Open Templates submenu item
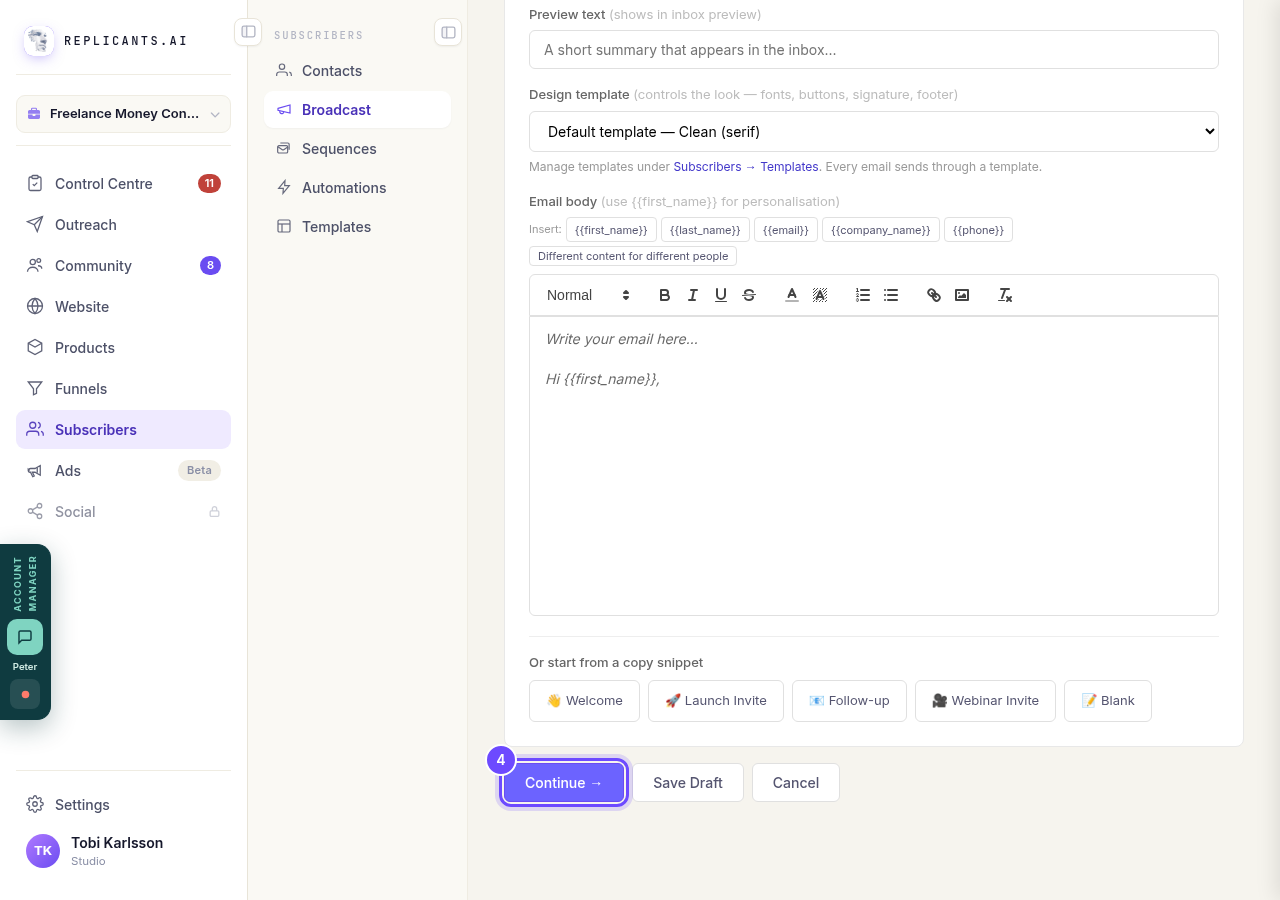 coord(357,227)
